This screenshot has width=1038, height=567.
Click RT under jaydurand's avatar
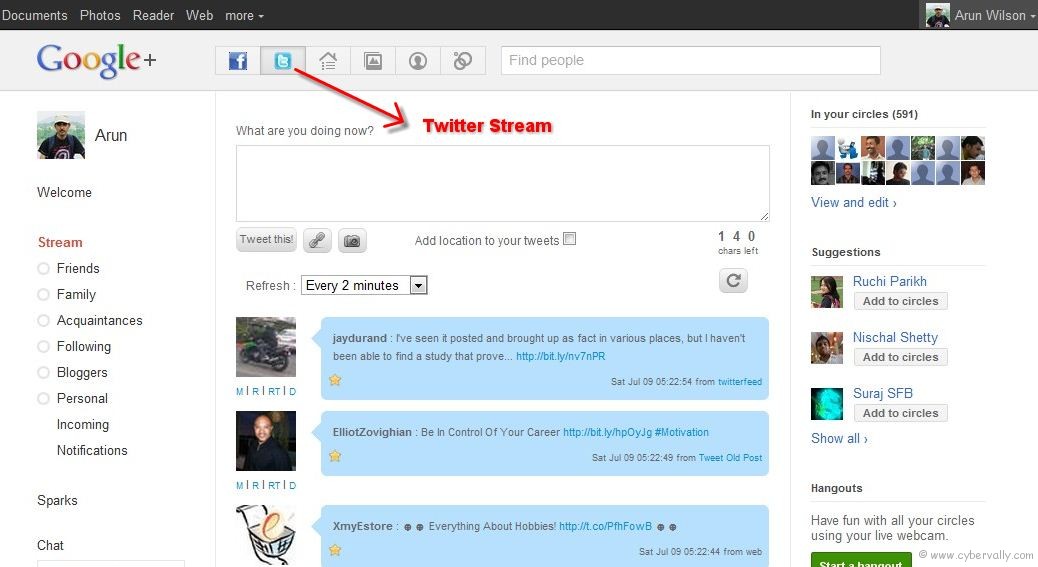coord(274,392)
